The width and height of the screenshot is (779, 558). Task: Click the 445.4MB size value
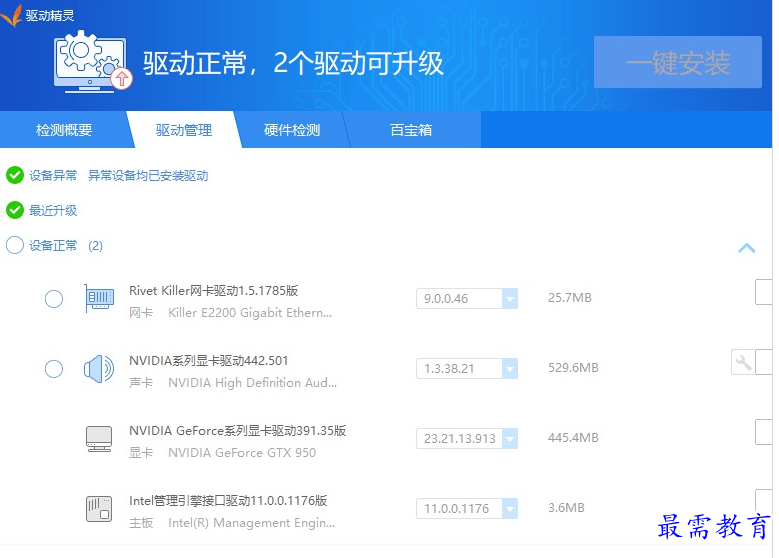coord(573,438)
